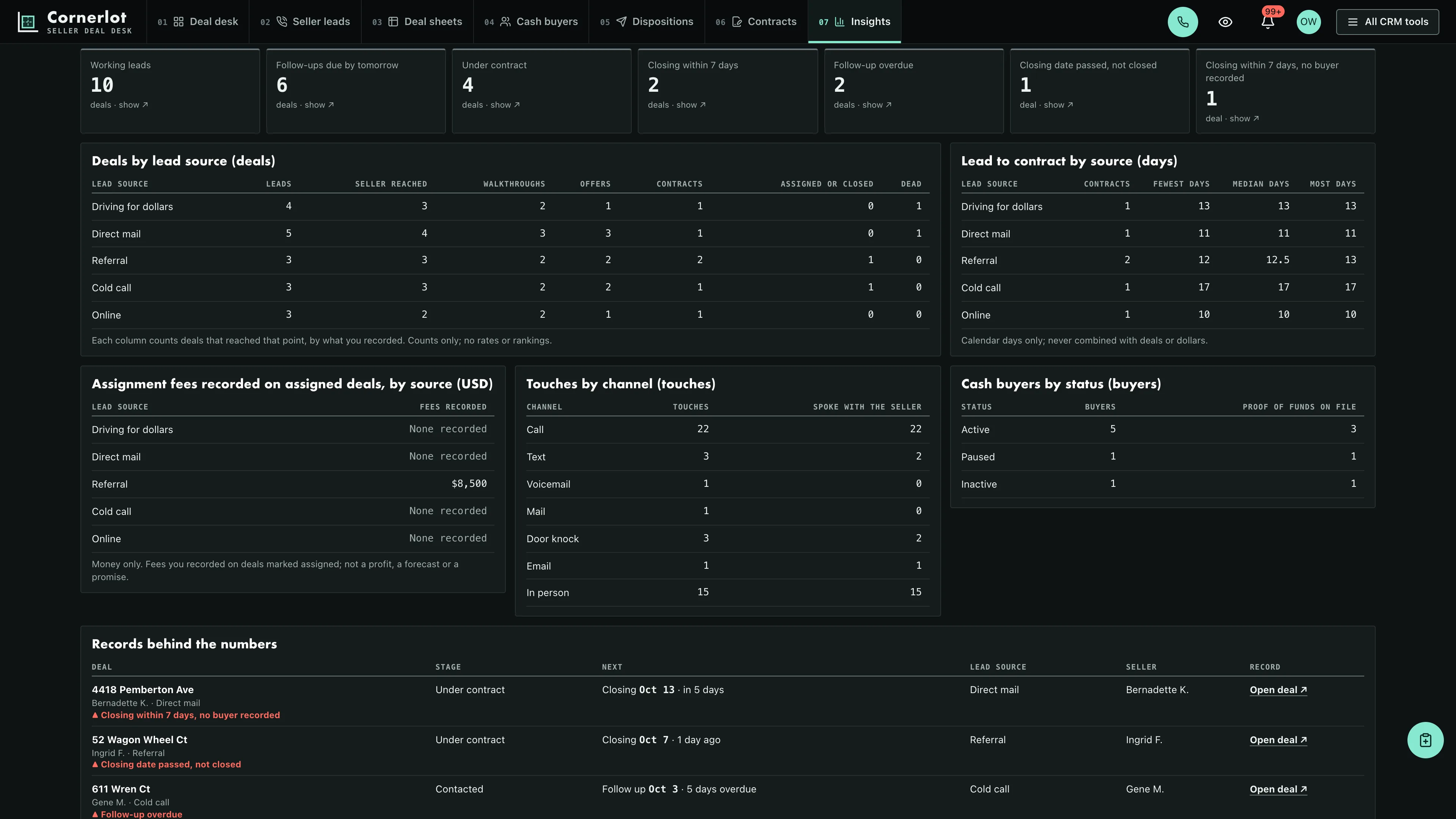Image resolution: width=1456 pixels, height=819 pixels.
Task: Click the In person channel label
Action: tap(548, 593)
